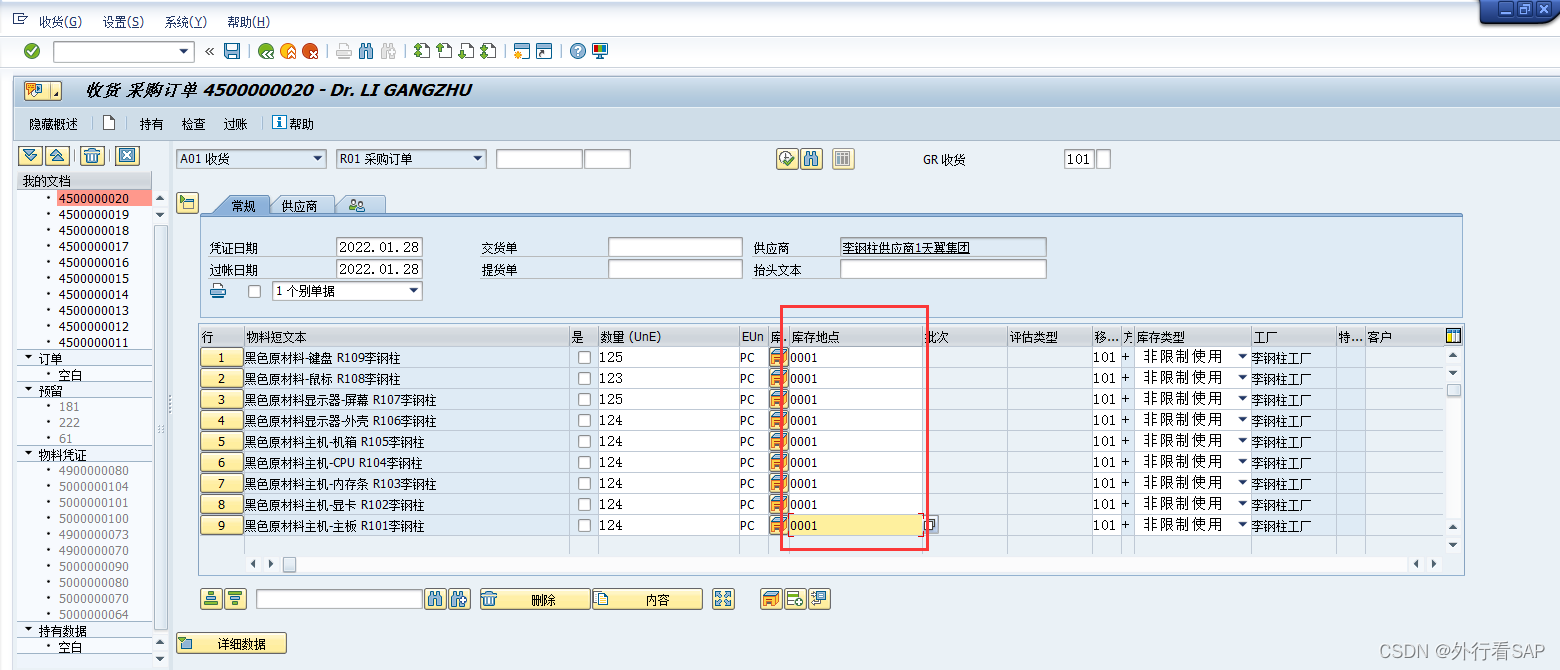Open the blue question-mark Help icon
1560x670 pixels.
pos(577,51)
